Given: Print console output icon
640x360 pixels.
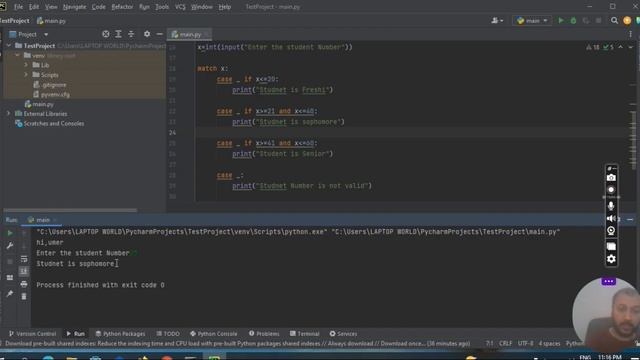Looking at the screenshot, I should (x=24, y=284).
